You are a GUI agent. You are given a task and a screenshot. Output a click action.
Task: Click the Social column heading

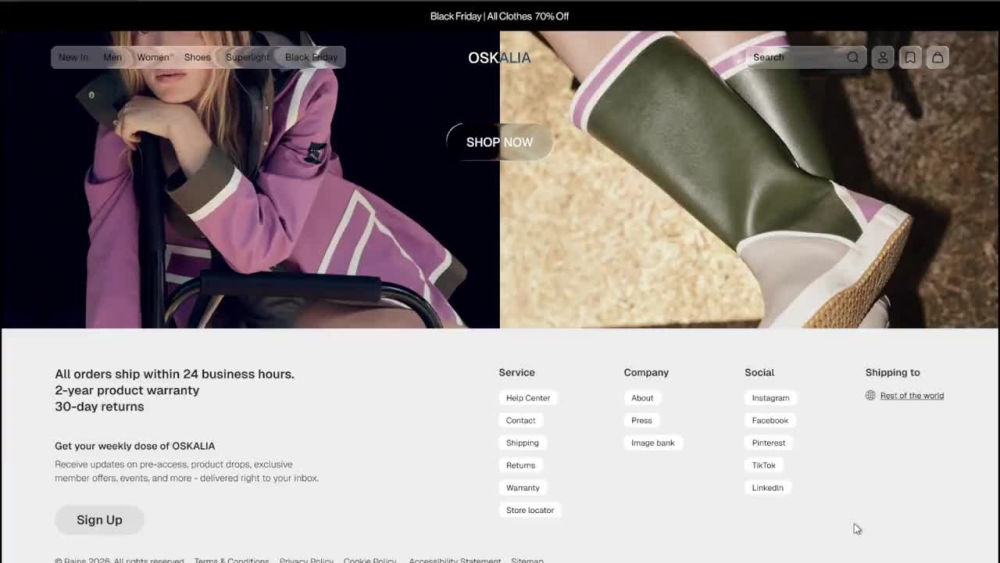[760, 372]
